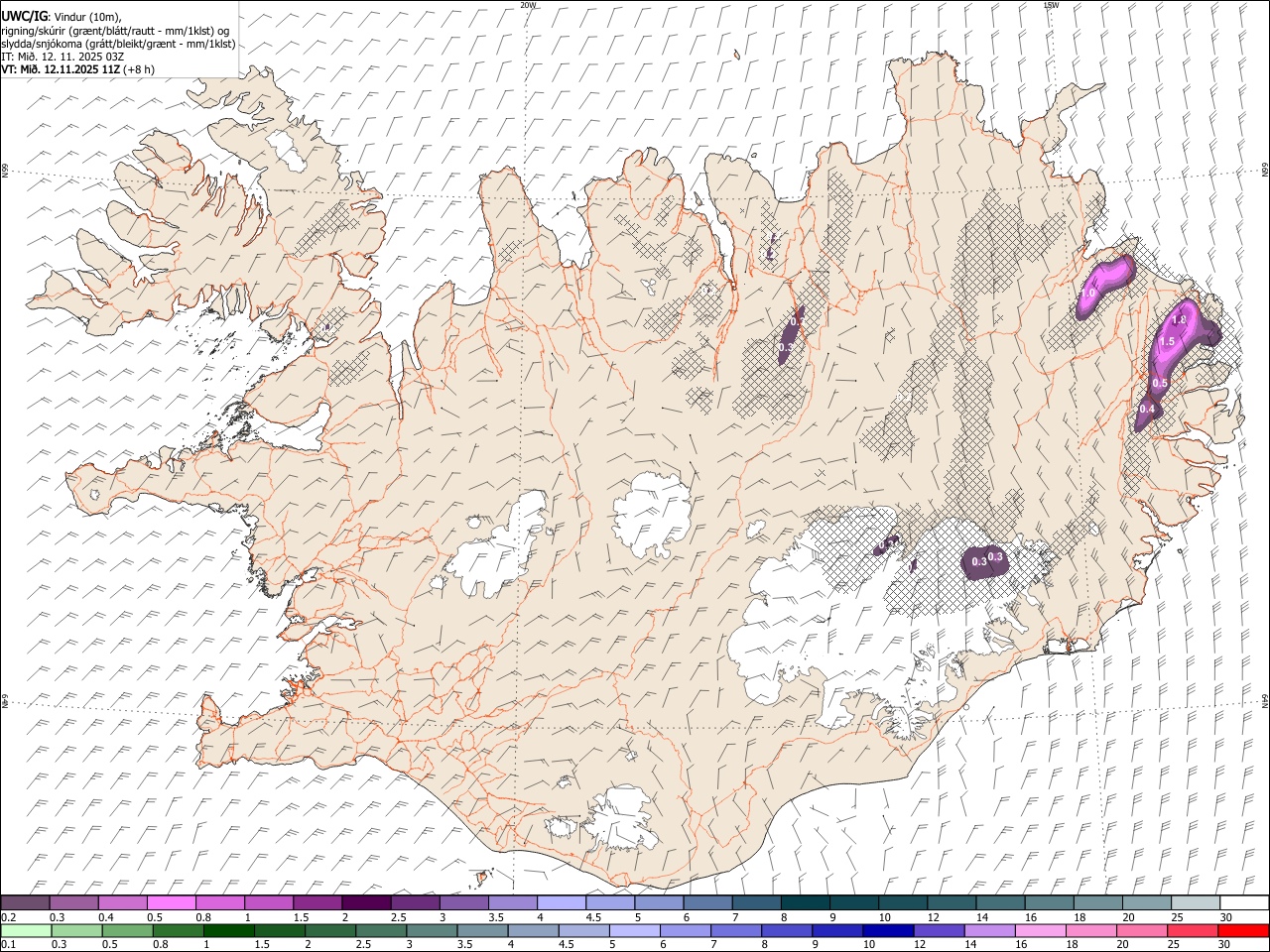
Task: Click the (+8 h) forecast offset text
Action: point(139,69)
